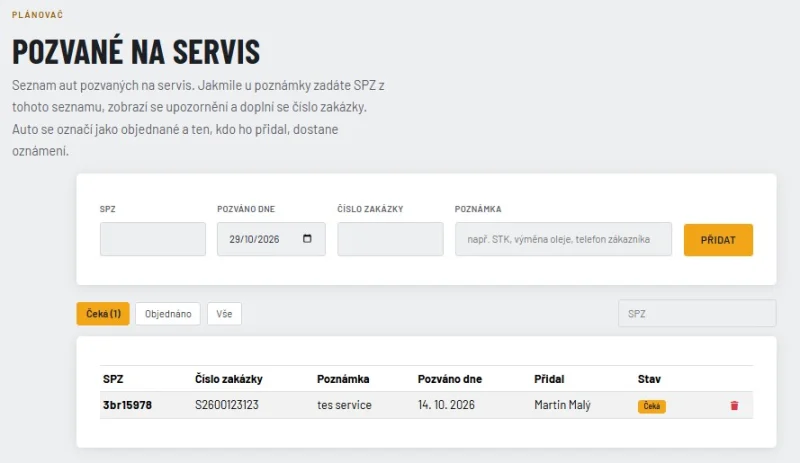Click the Přidal column header
The height and width of the screenshot is (463, 800).
click(549, 379)
